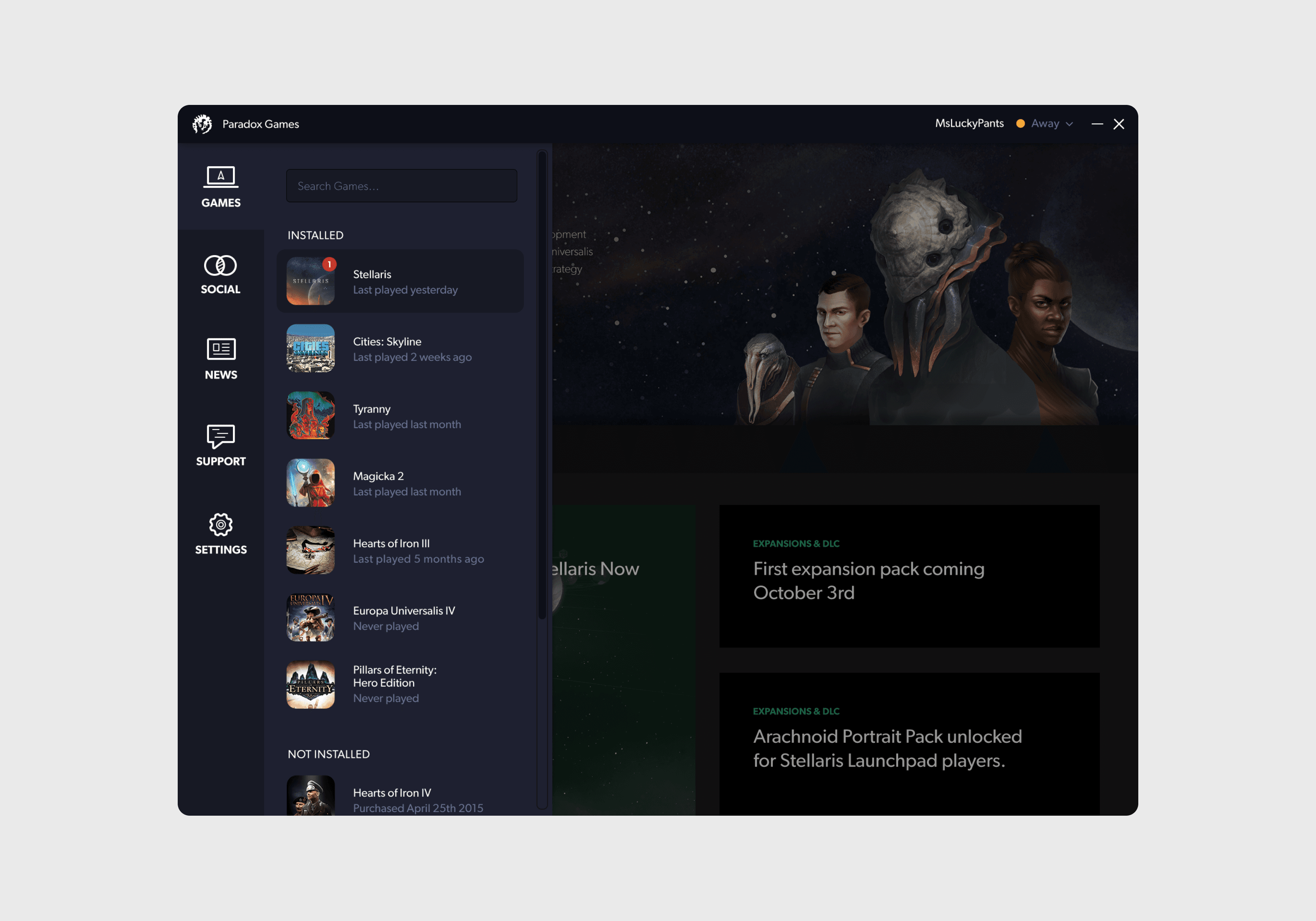1316x921 pixels.
Task: Click the games list vertical scrollbar
Action: tap(542, 384)
